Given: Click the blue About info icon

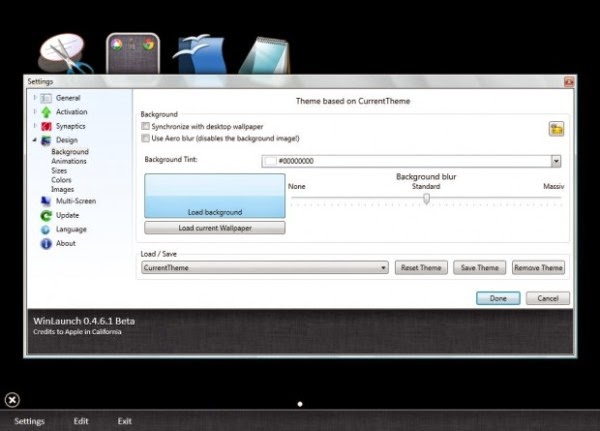Looking at the screenshot, I should (x=46, y=244).
